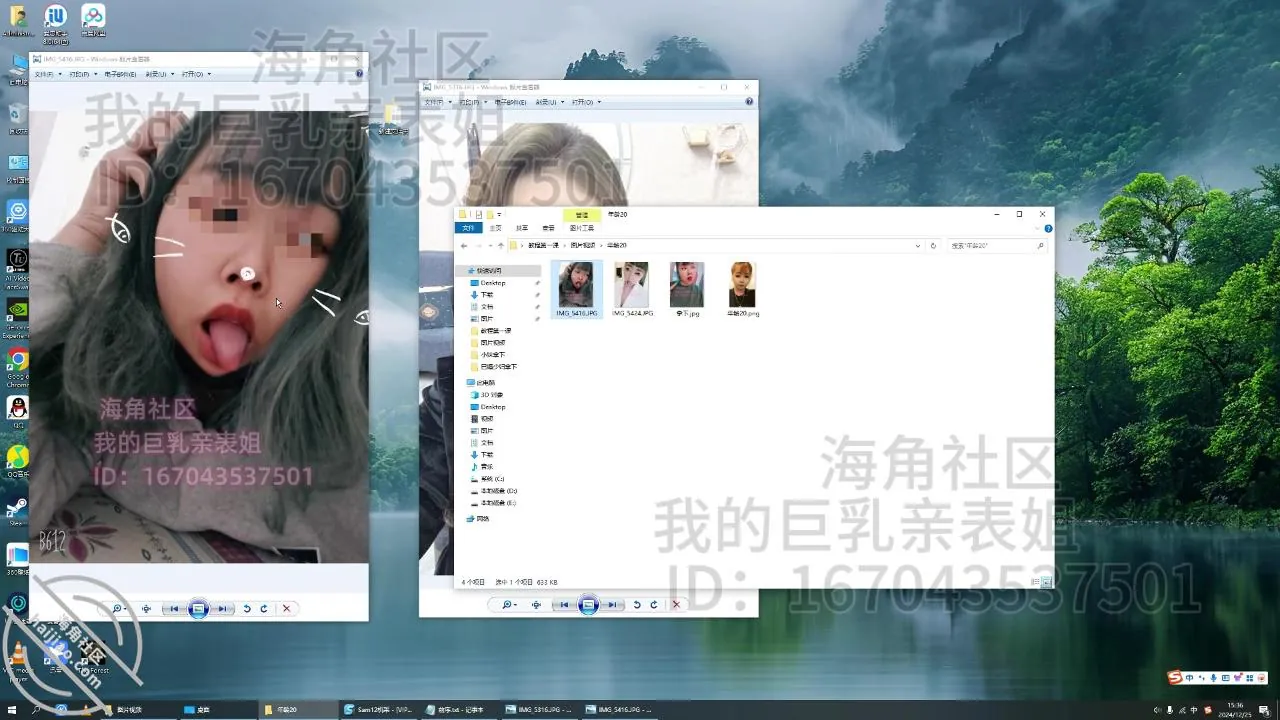Viewport: 1280px width, 720px height.
Task: Go to next photo in IMG_5416 viewer
Action: click(x=222, y=608)
